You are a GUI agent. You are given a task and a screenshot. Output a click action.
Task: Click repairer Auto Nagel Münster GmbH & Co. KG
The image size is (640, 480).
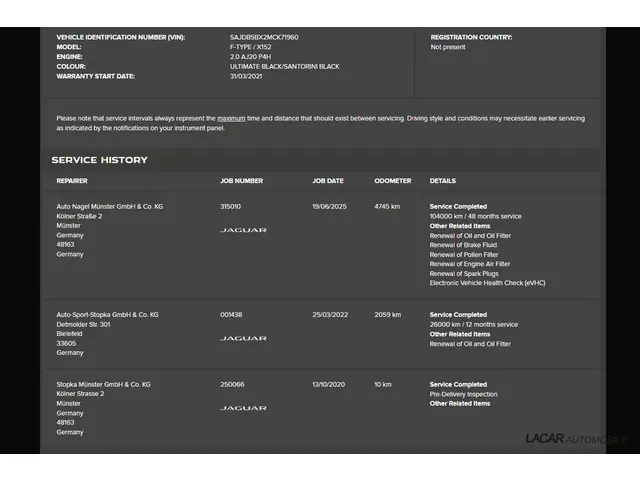coord(109,206)
